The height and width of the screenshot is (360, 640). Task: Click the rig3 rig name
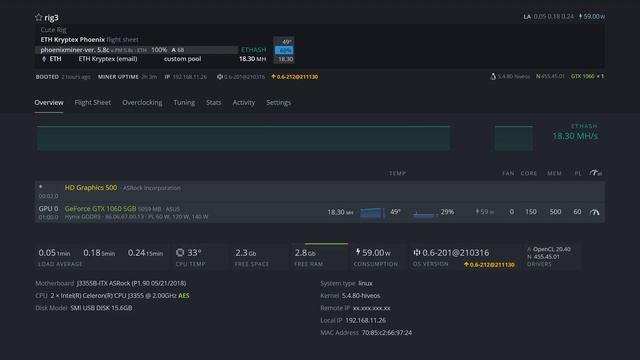coord(51,18)
